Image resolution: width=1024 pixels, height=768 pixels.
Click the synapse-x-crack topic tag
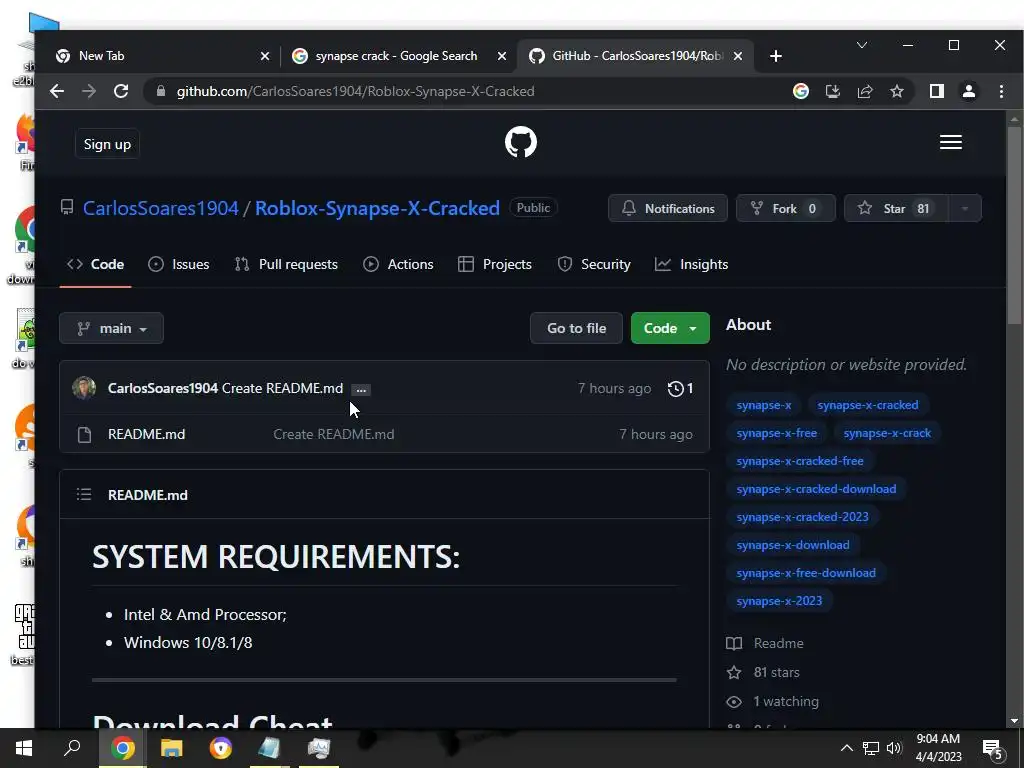point(887,433)
